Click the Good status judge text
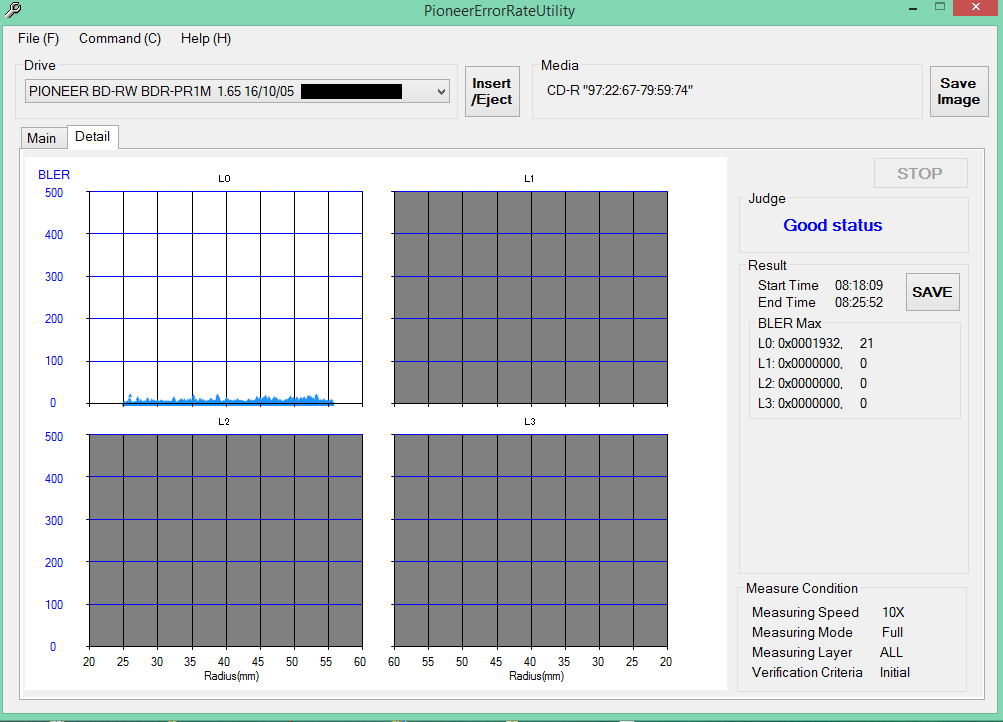 click(833, 225)
